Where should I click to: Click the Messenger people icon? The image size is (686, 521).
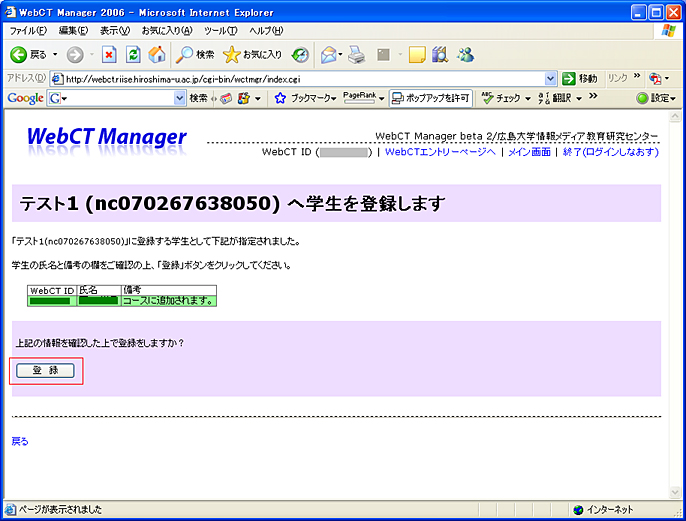(466, 55)
